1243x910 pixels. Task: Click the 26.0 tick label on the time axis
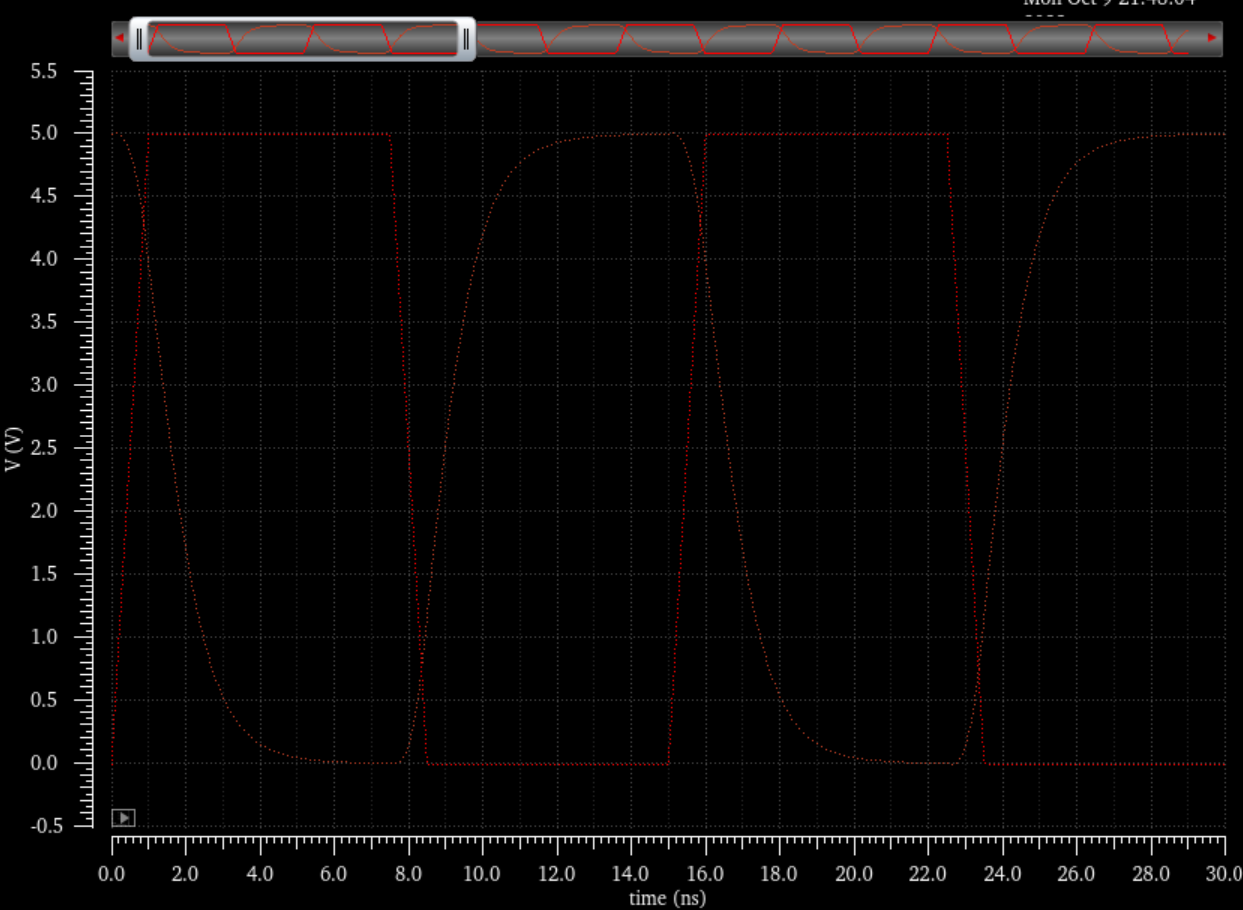1076,874
